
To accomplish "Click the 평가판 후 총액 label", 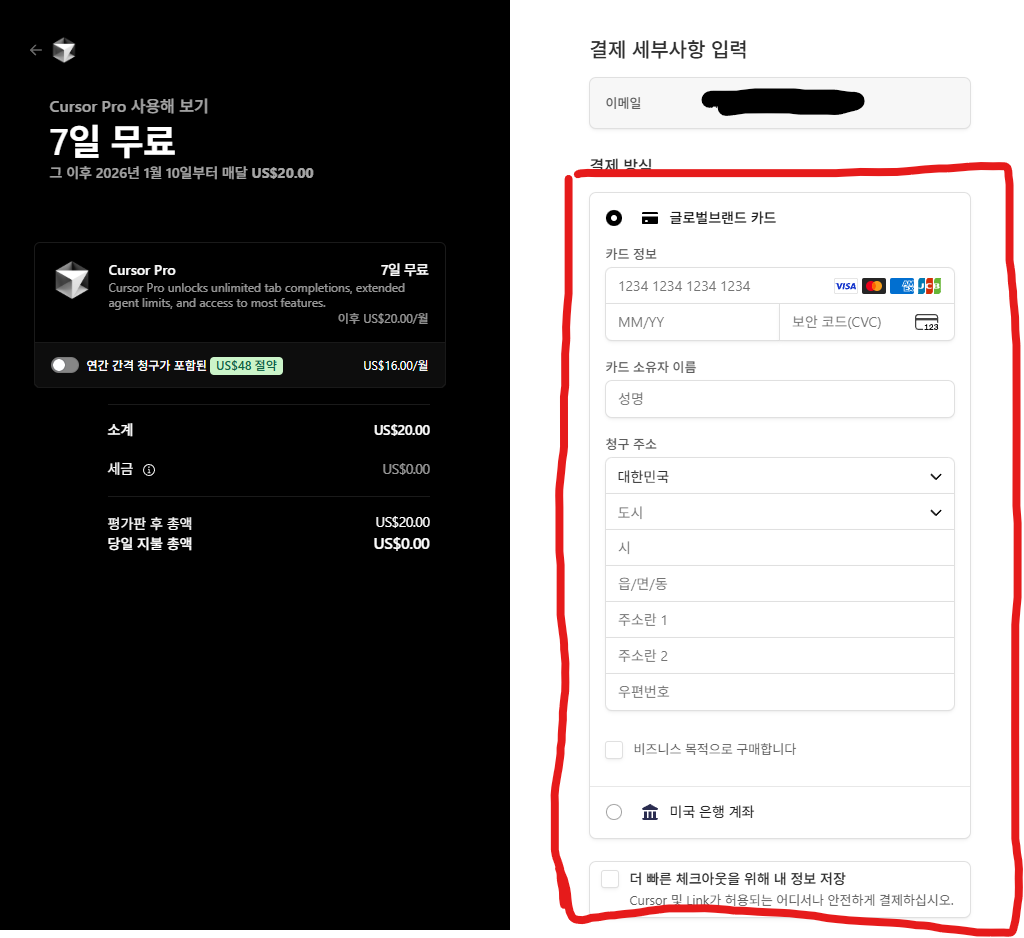I will pos(150,523).
